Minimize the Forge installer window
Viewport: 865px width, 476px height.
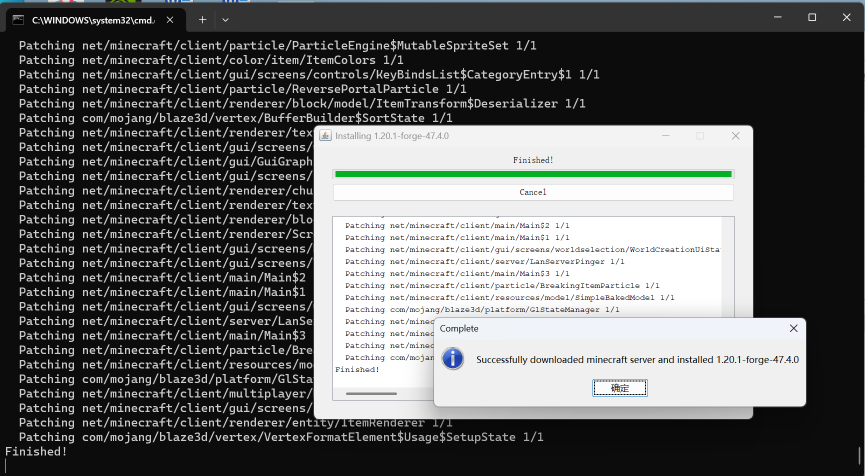[666, 136]
